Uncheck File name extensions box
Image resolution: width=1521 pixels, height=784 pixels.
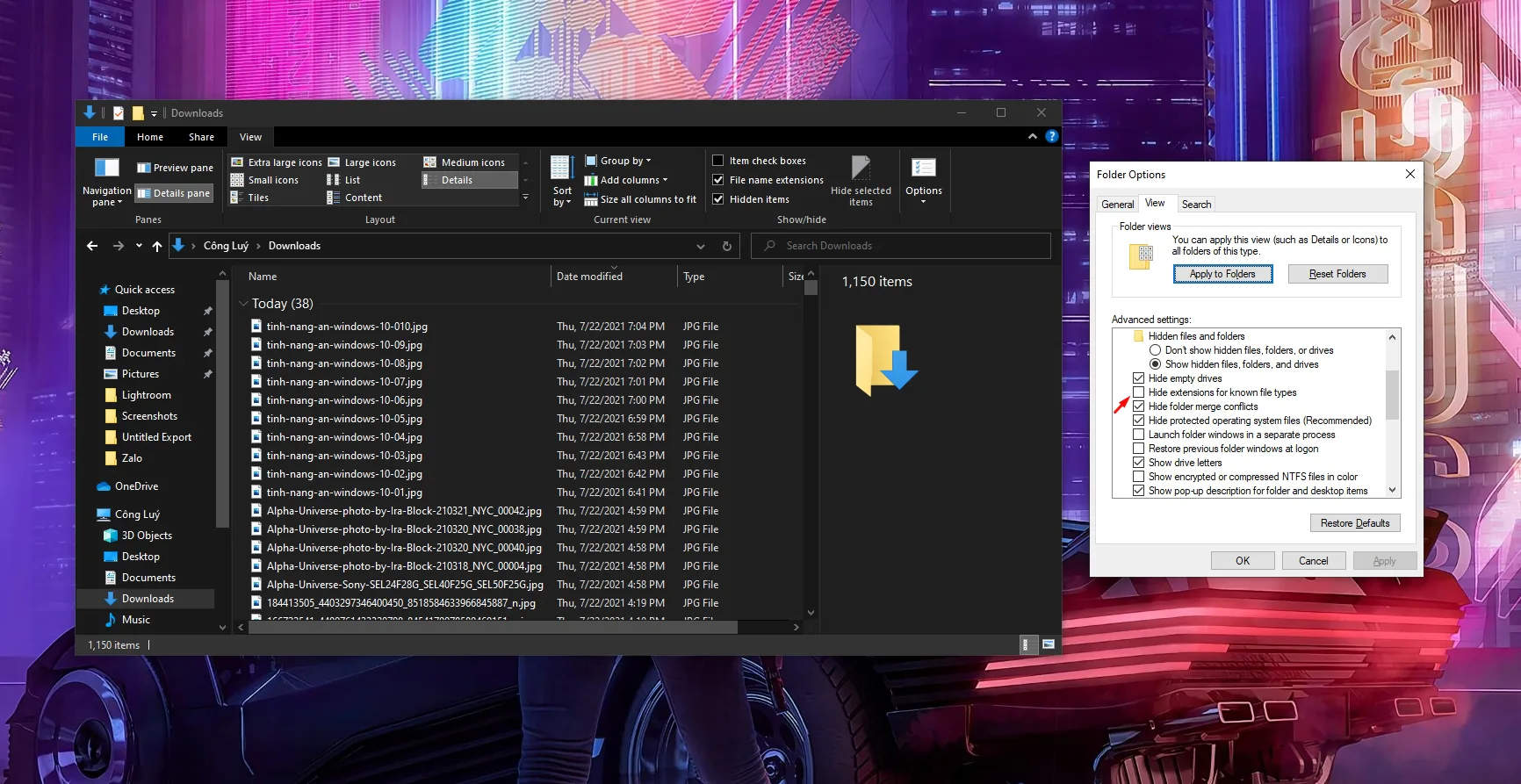point(717,180)
